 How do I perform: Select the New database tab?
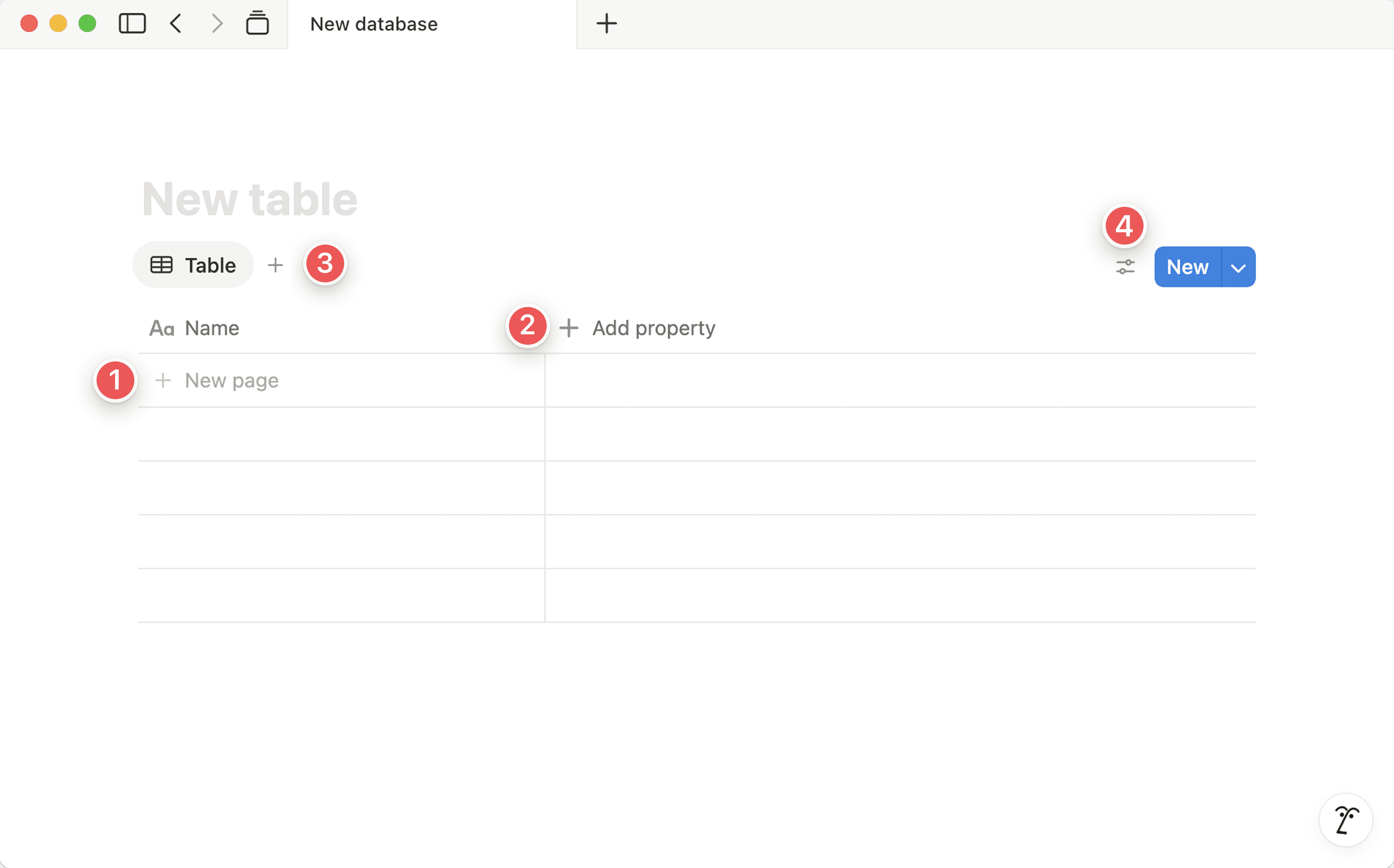(x=373, y=24)
